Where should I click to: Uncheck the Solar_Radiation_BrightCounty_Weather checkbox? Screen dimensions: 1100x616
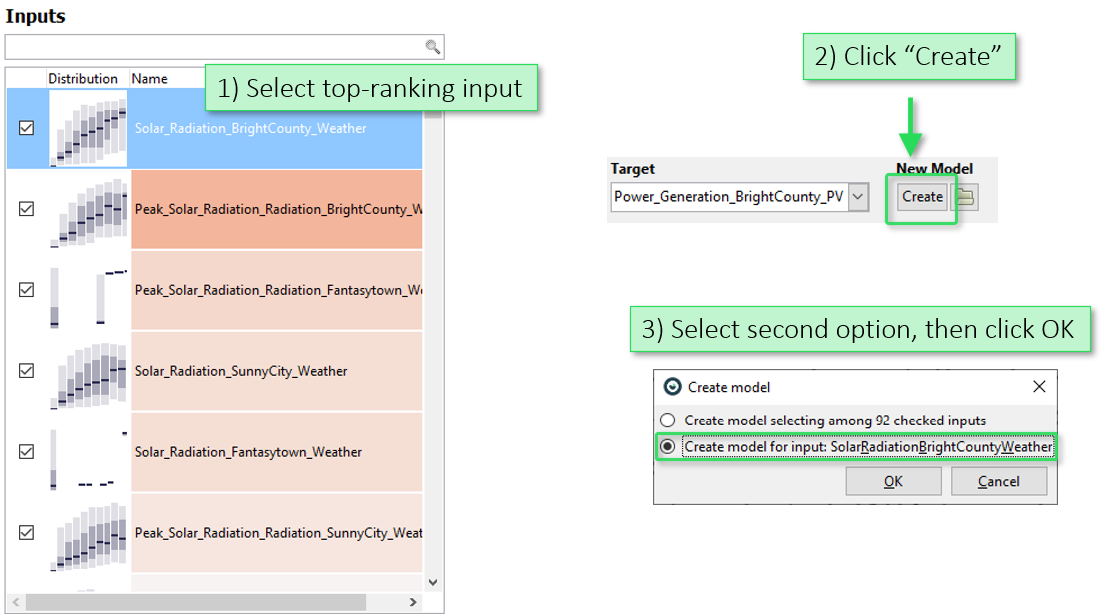click(x=27, y=128)
